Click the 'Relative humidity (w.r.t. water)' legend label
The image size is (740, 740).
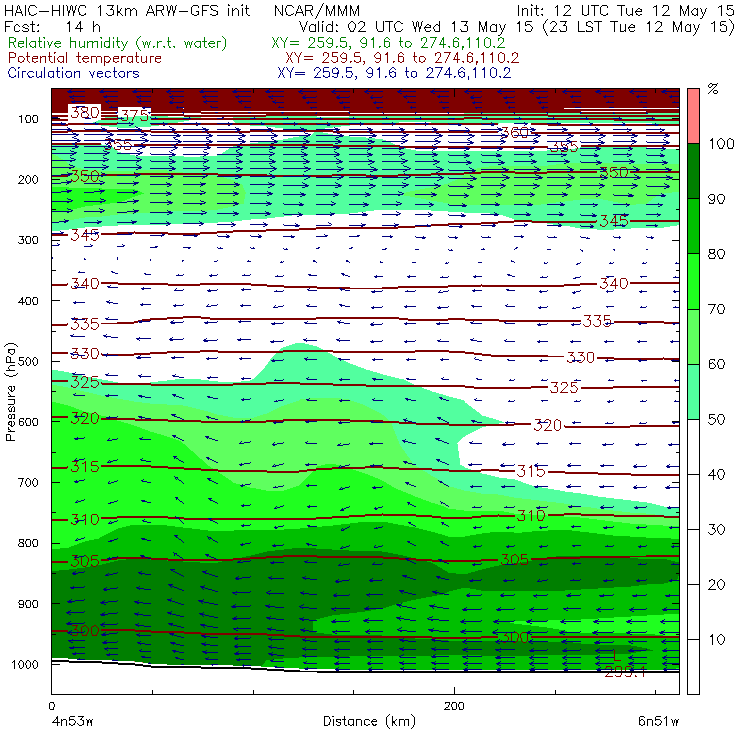(118, 43)
